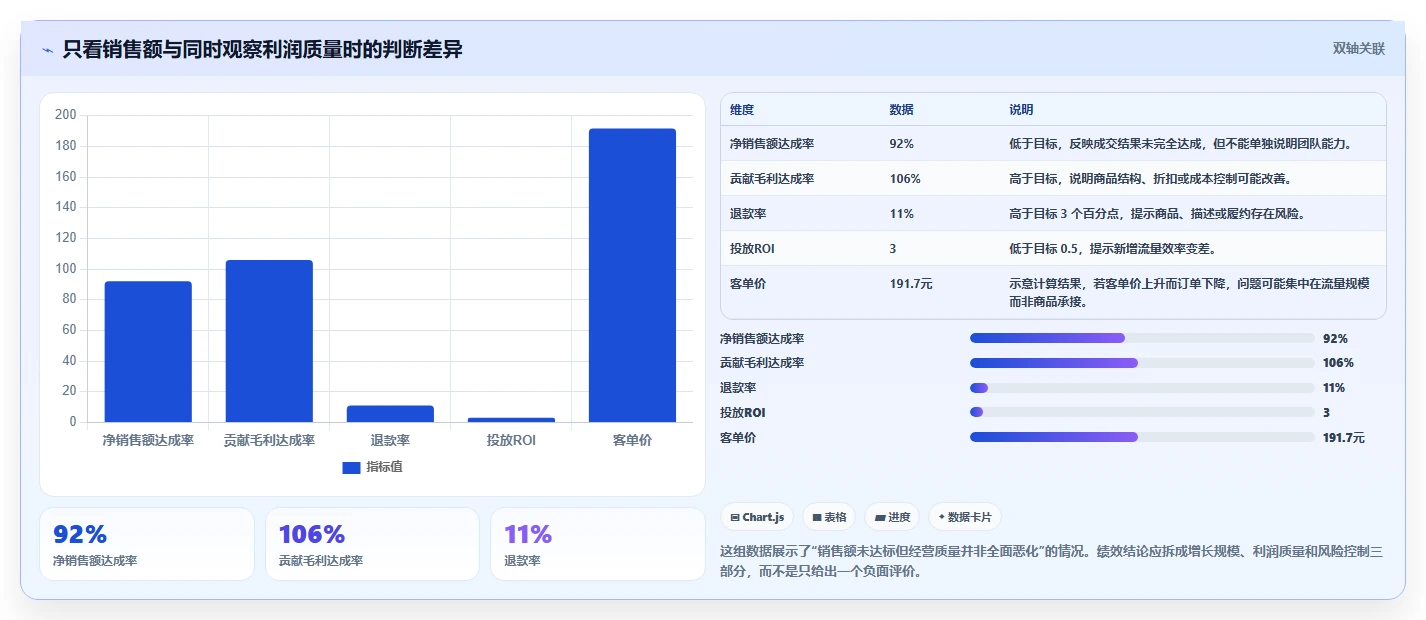The height and width of the screenshot is (620, 1426).
Task: Click the 净销售额达成率 bar in the chart
Action: click(x=148, y=351)
